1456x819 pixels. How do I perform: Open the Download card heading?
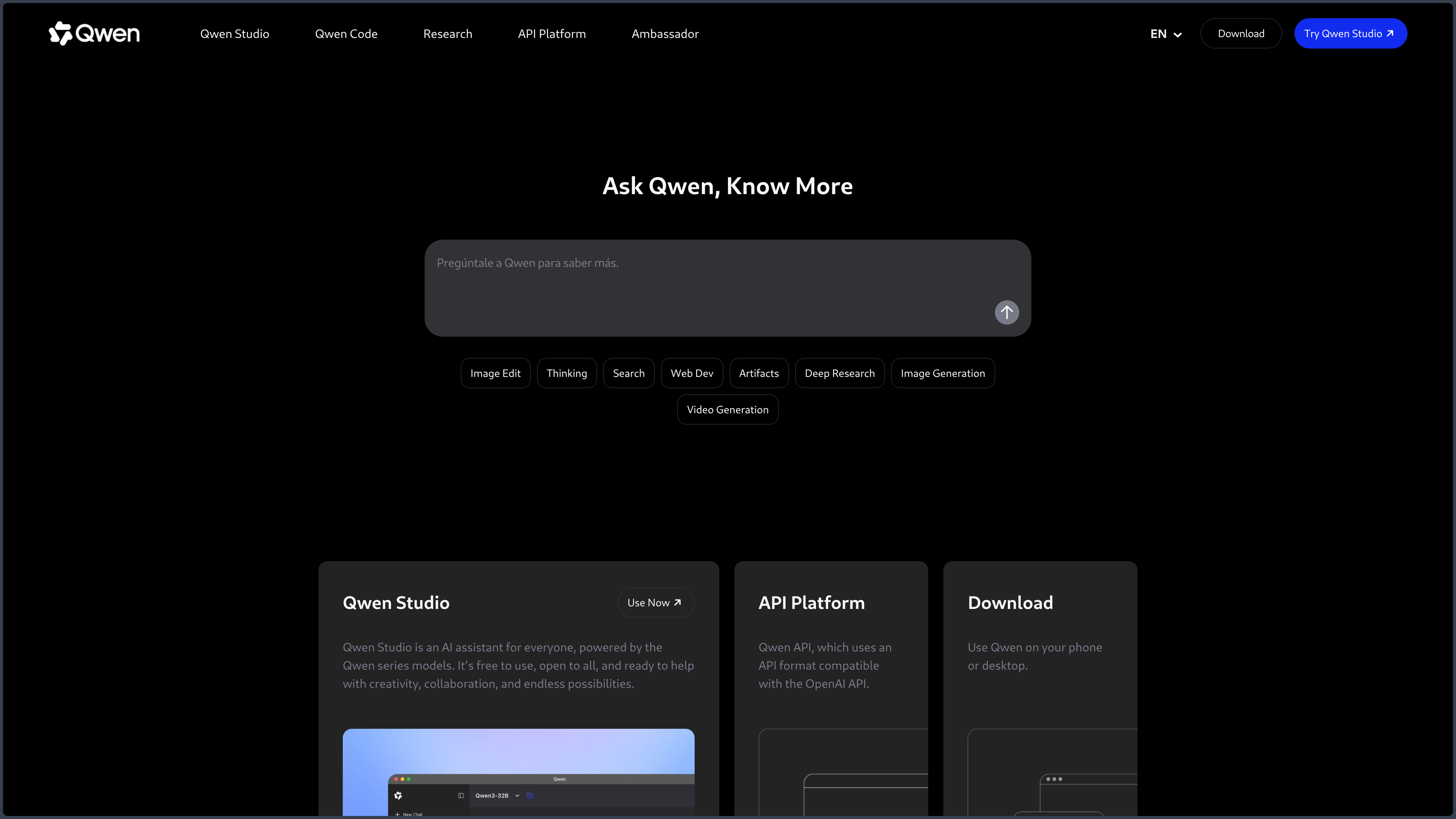[x=1010, y=602]
